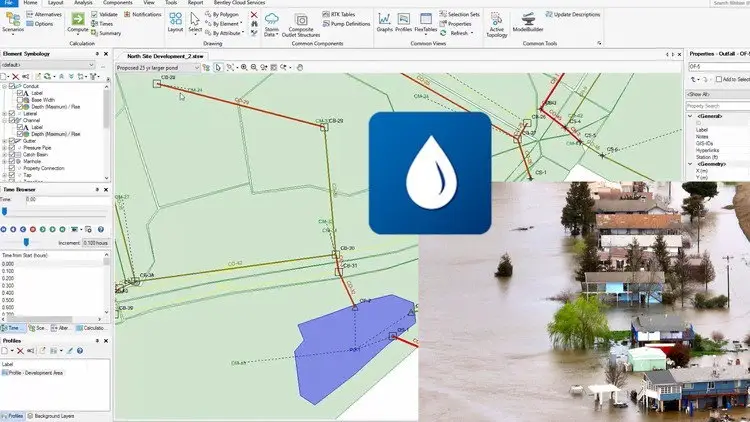Open Composite Outlet Structures
The image size is (750, 422).
click(x=301, y=25)
